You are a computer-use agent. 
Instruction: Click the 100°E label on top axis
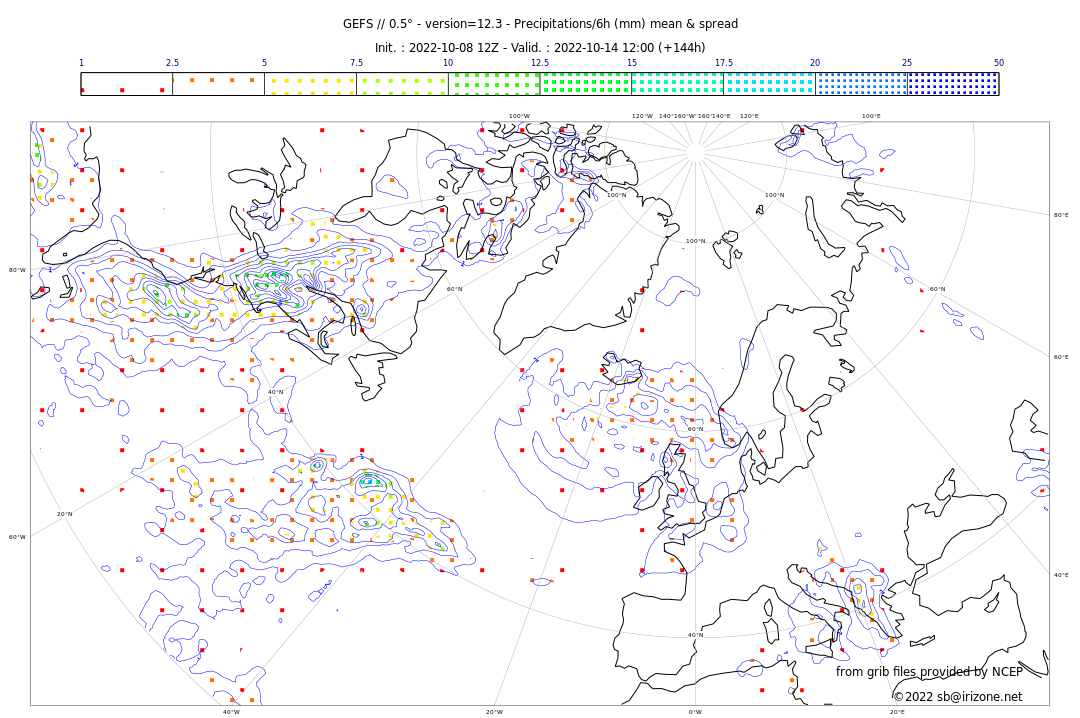(871, 116)
